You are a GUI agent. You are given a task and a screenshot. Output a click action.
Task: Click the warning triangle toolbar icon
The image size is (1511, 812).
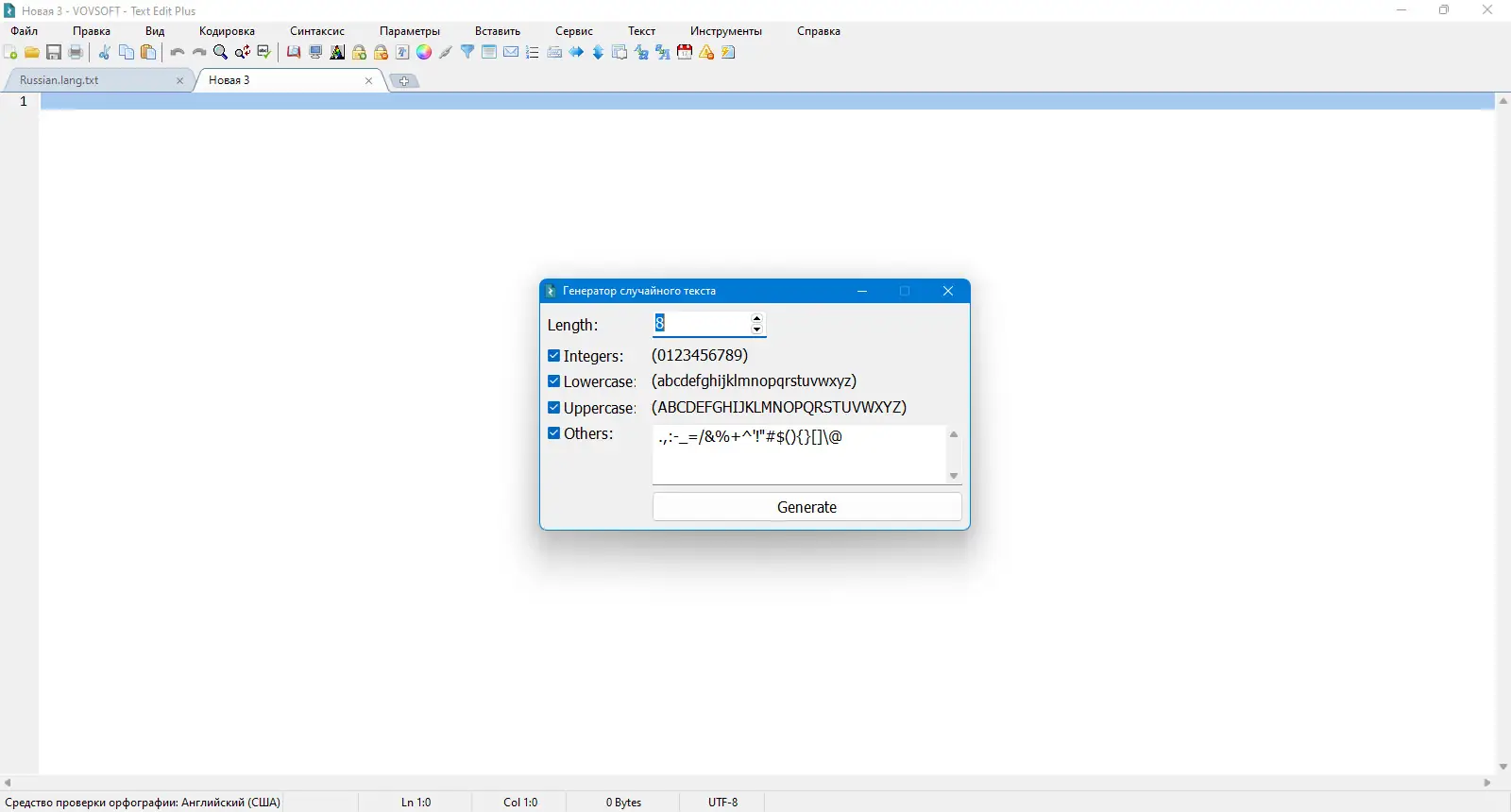click(x=706, y=52)
